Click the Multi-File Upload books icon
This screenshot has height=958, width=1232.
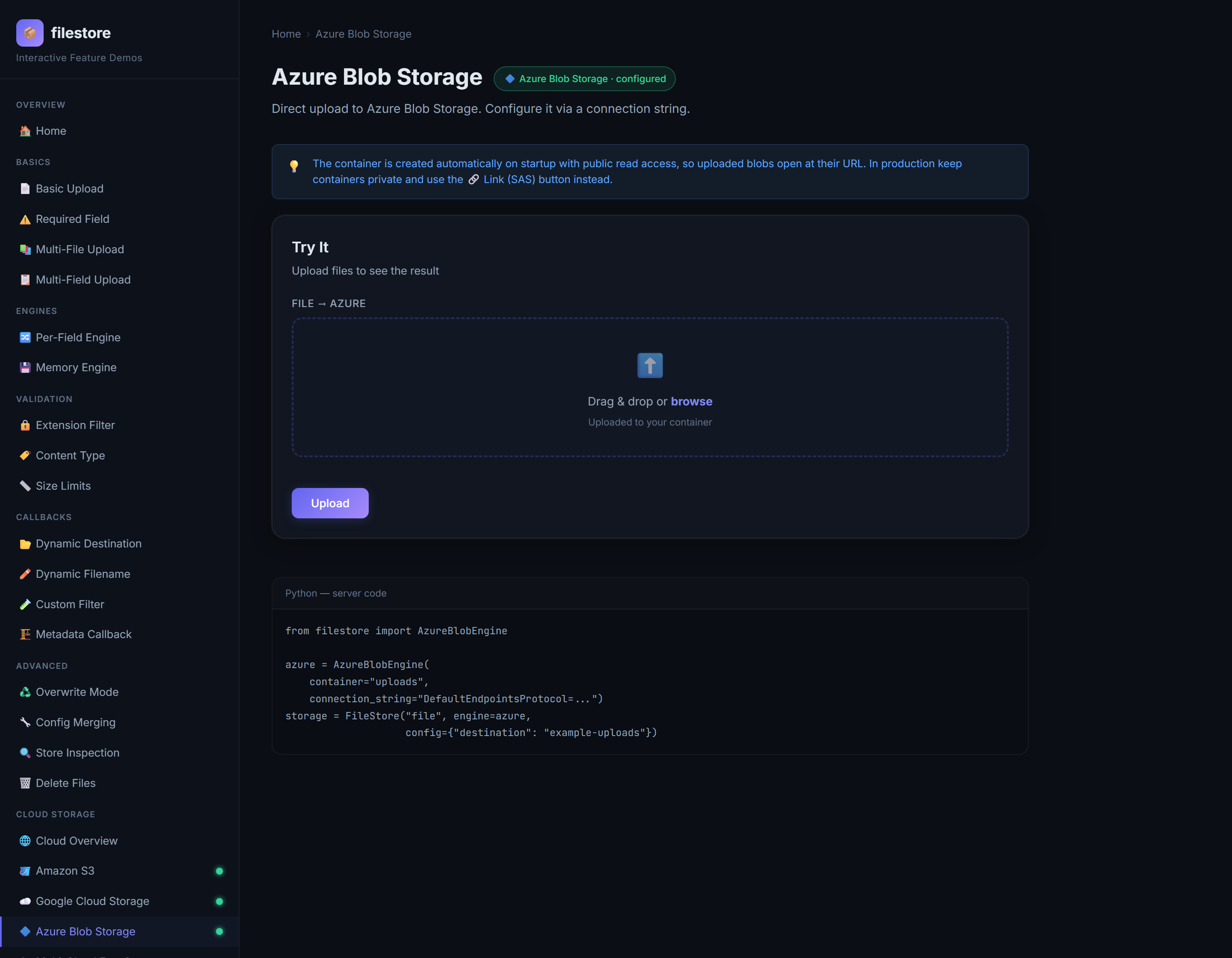click(25, 249)
